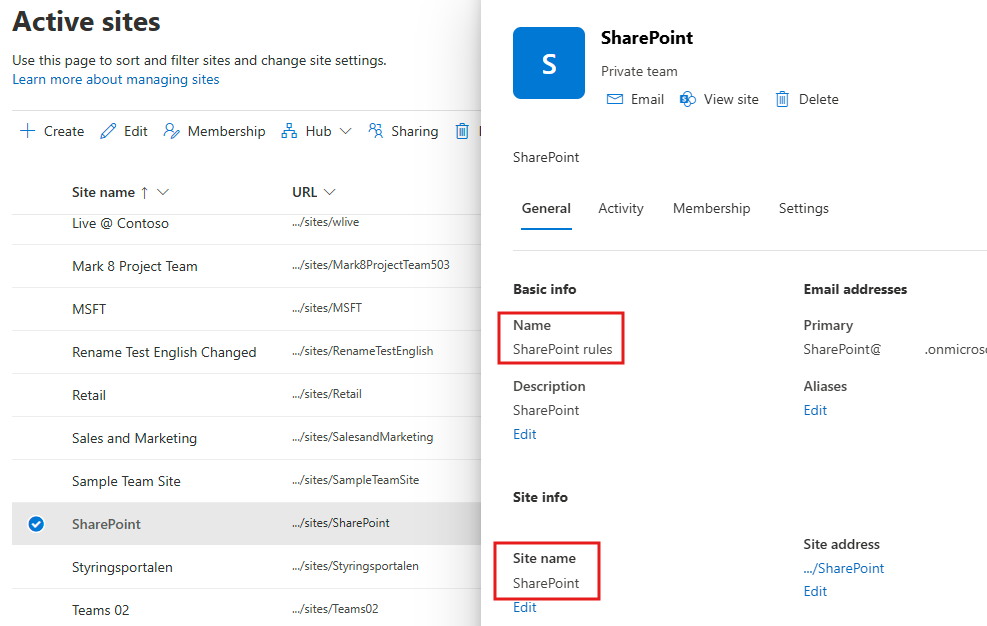Click Edit under Aliases
This screenshot has height=626, width=987.
[815, 410]
